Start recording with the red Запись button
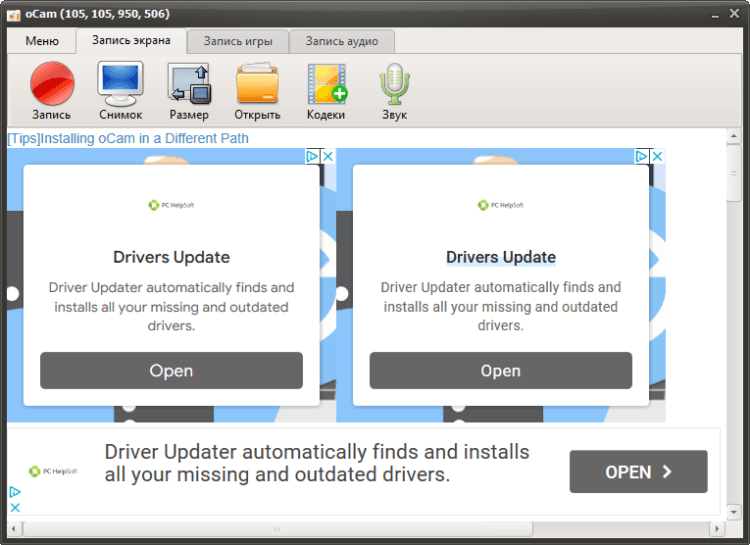Screen dimensions: 750x545 coord(52,90)
